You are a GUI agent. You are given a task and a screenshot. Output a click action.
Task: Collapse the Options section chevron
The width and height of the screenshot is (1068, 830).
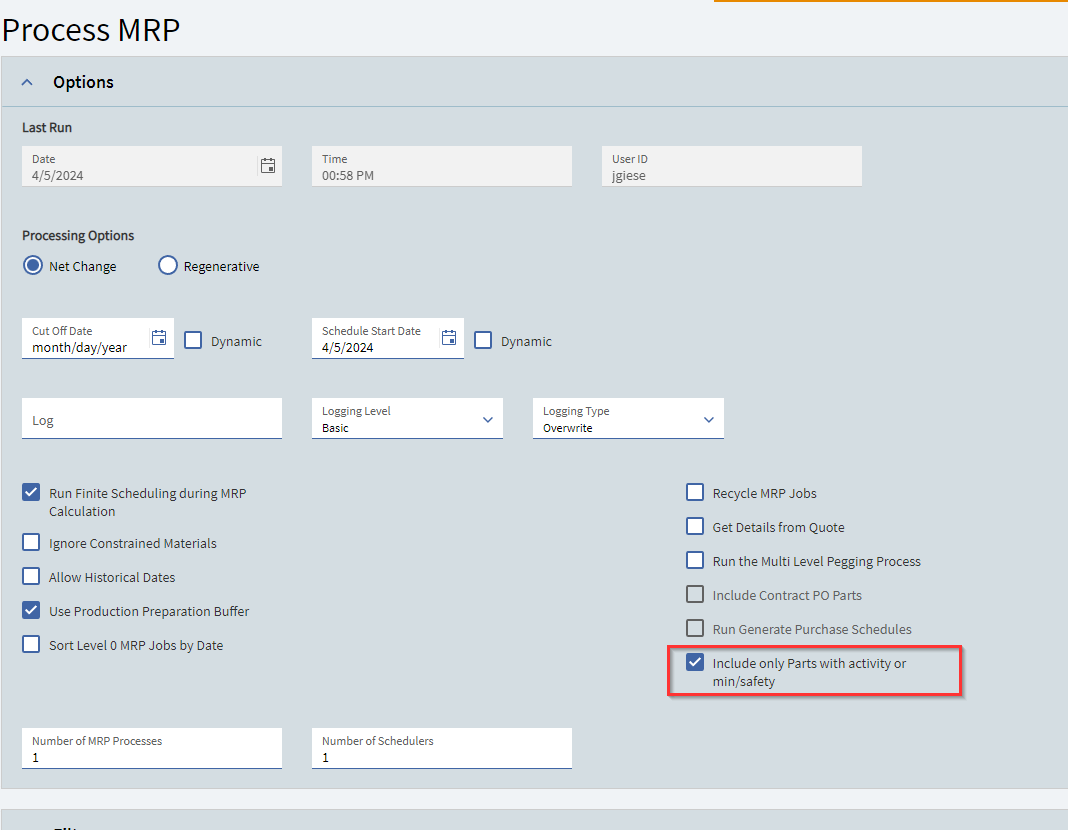click(x=27, y=82)
